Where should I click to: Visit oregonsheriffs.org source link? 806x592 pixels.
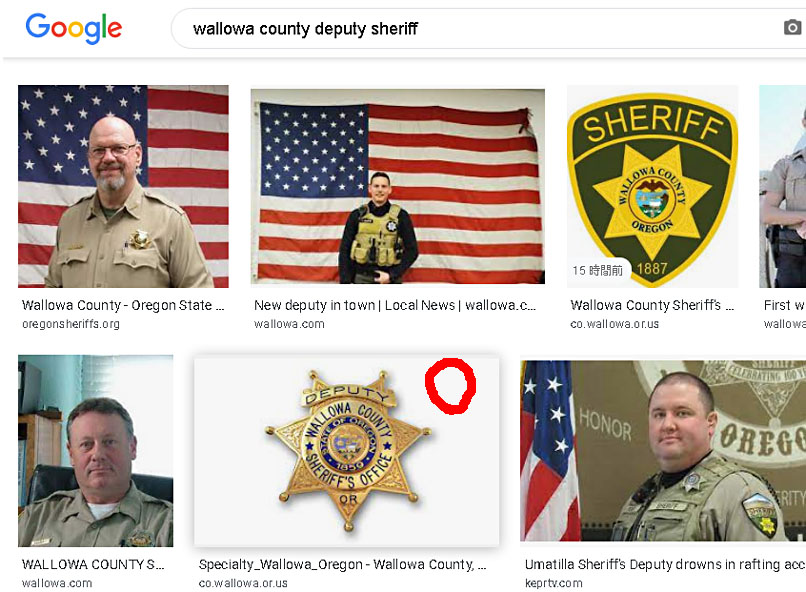(x=71, y=324)
